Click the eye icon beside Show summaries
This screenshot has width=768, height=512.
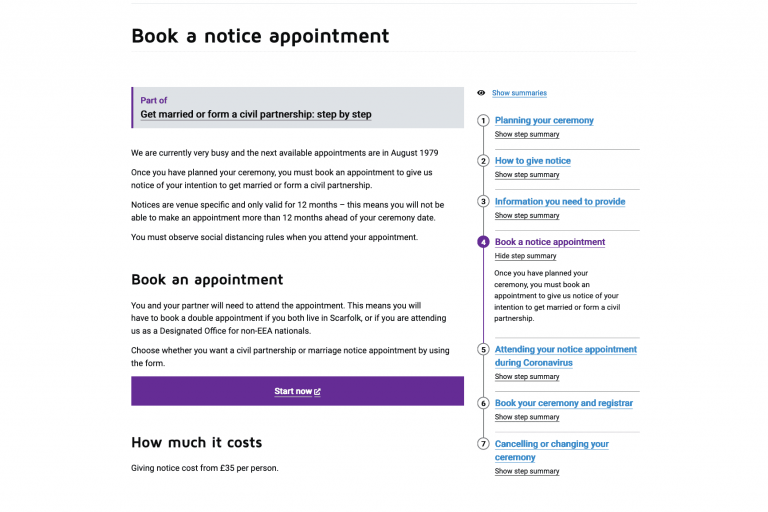(x=481, y=93)
